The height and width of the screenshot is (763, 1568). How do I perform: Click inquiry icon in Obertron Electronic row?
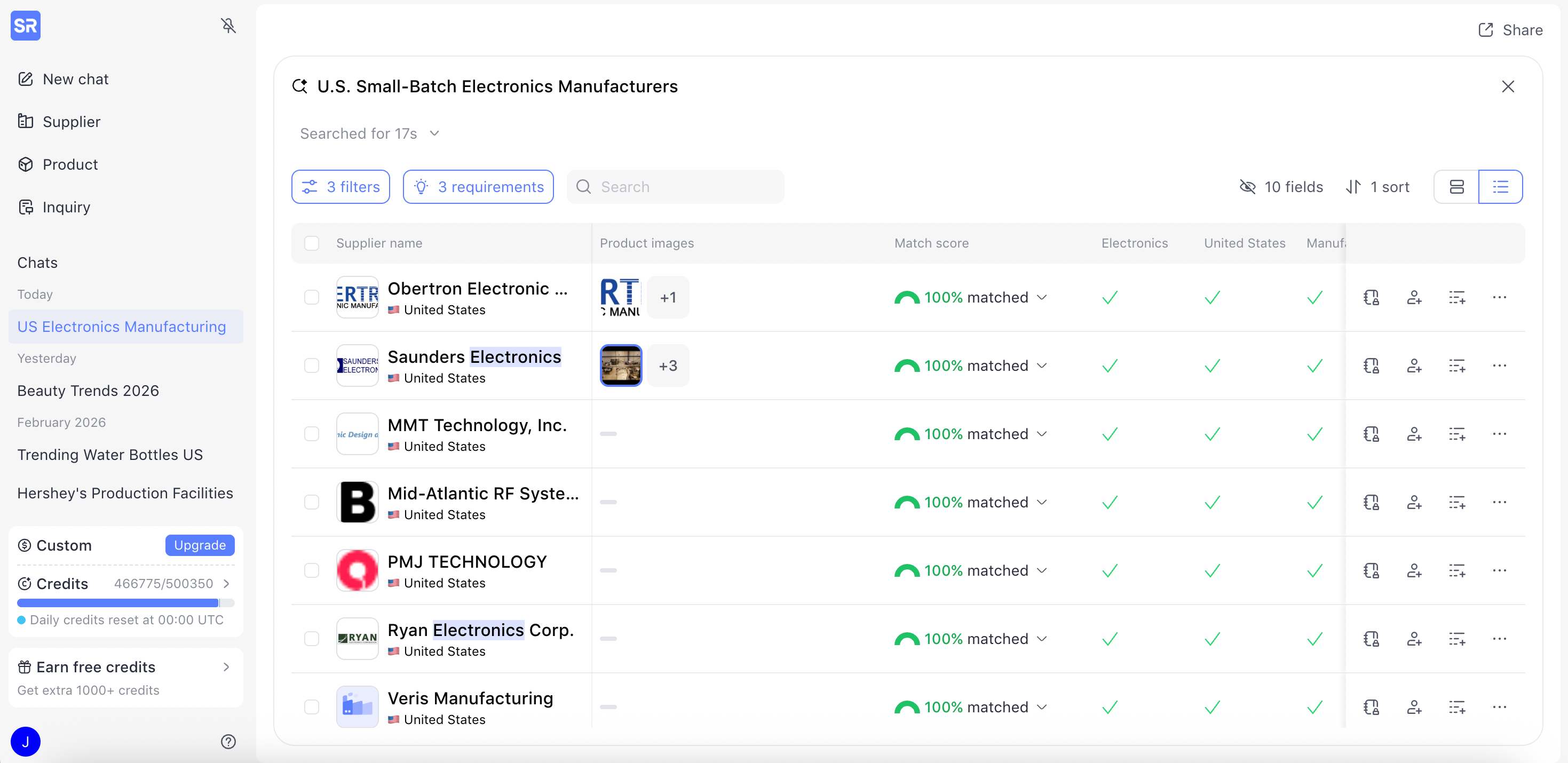click(1371, 298)
